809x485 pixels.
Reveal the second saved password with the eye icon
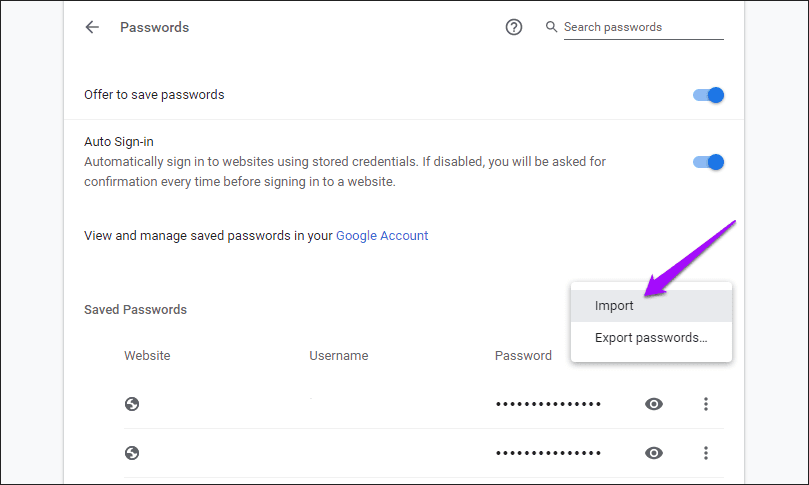pos(654,453)
